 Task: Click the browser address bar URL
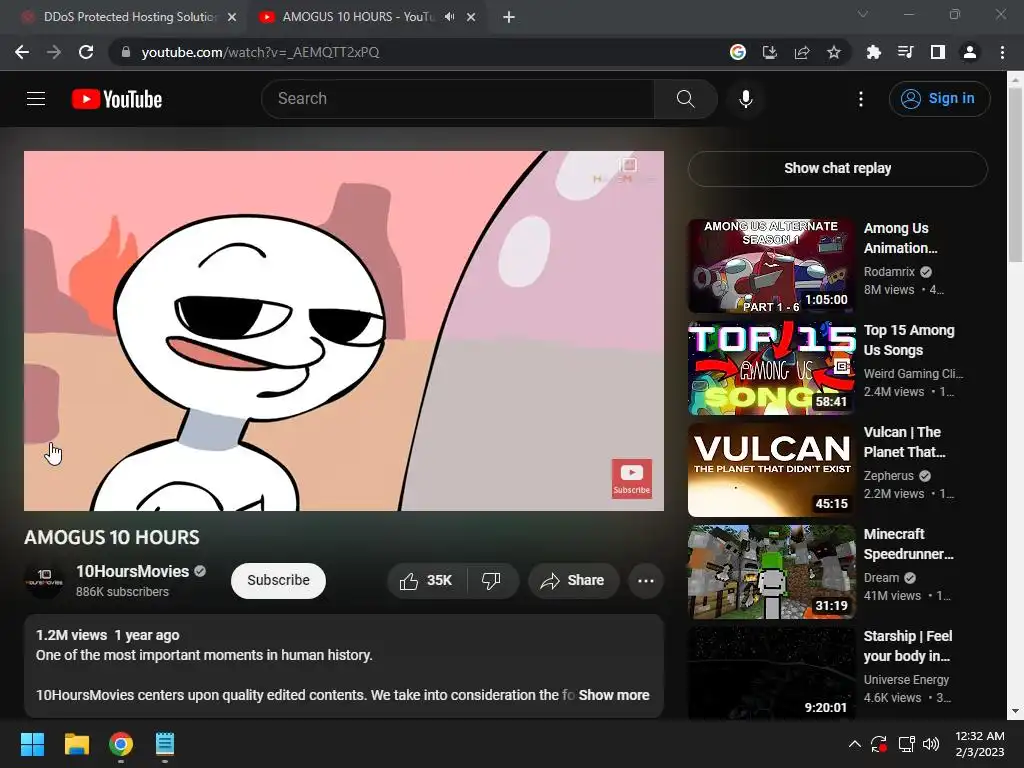[260, 52]
